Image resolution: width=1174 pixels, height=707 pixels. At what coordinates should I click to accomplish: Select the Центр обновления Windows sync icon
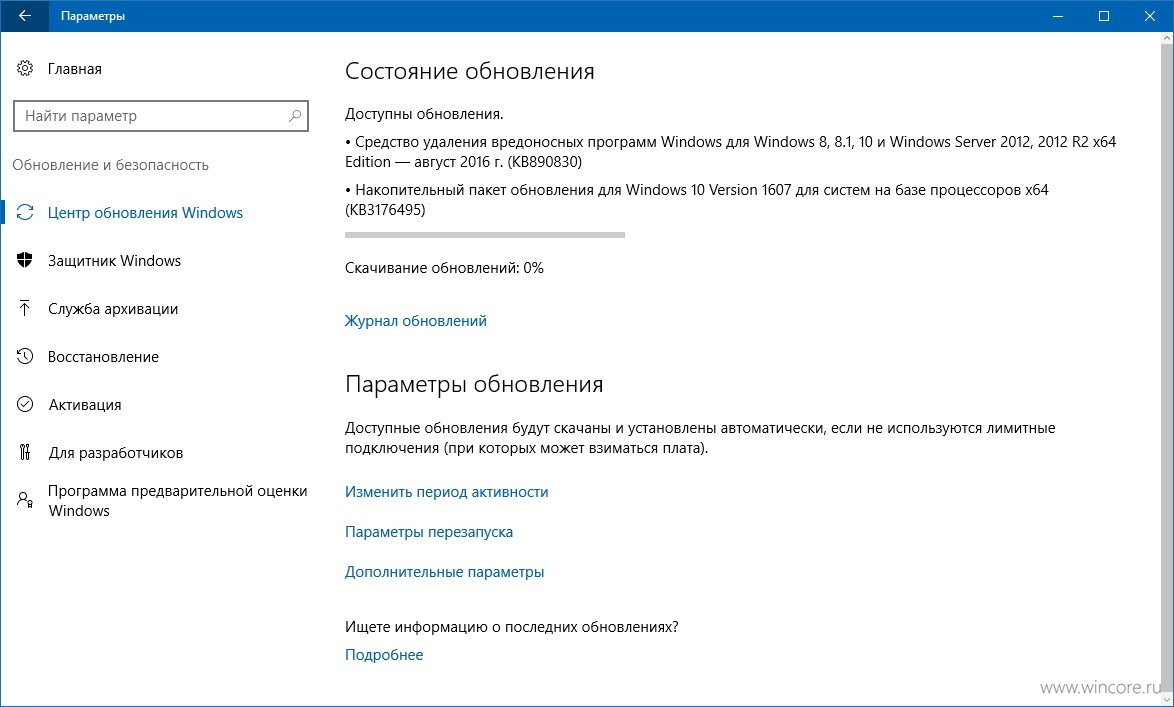[x=25, y=213]
